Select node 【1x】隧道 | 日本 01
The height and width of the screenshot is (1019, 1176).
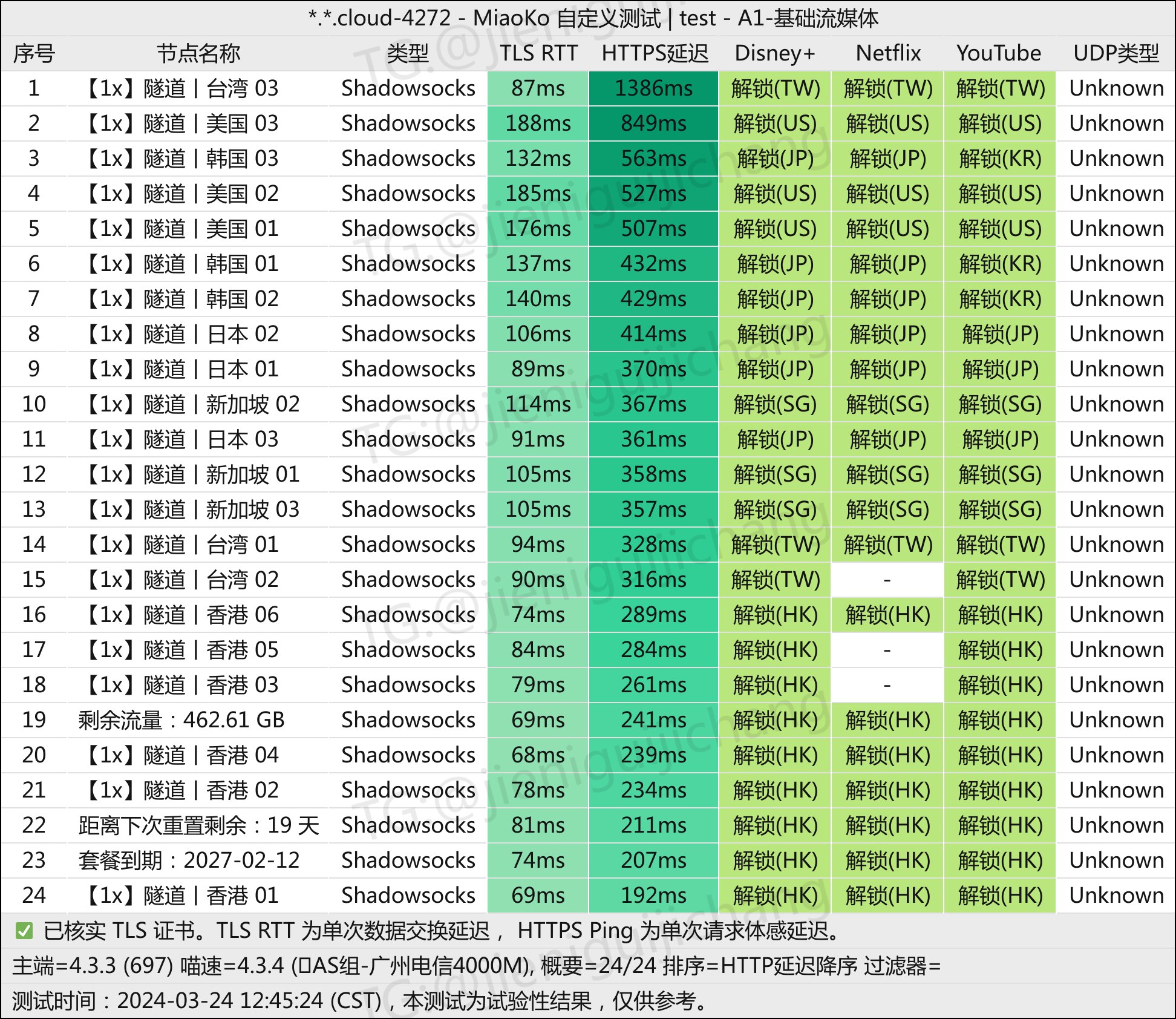[x=179, y=369]
